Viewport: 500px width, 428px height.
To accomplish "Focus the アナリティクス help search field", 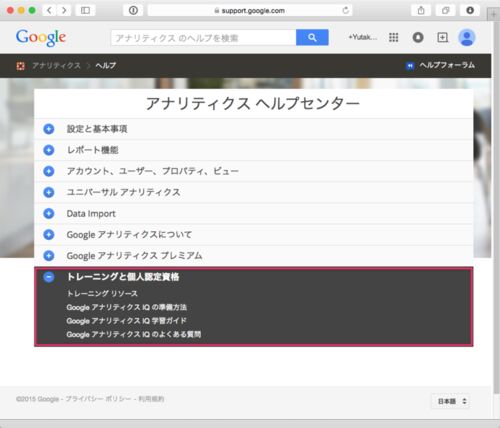I will [x=204, y=38].
